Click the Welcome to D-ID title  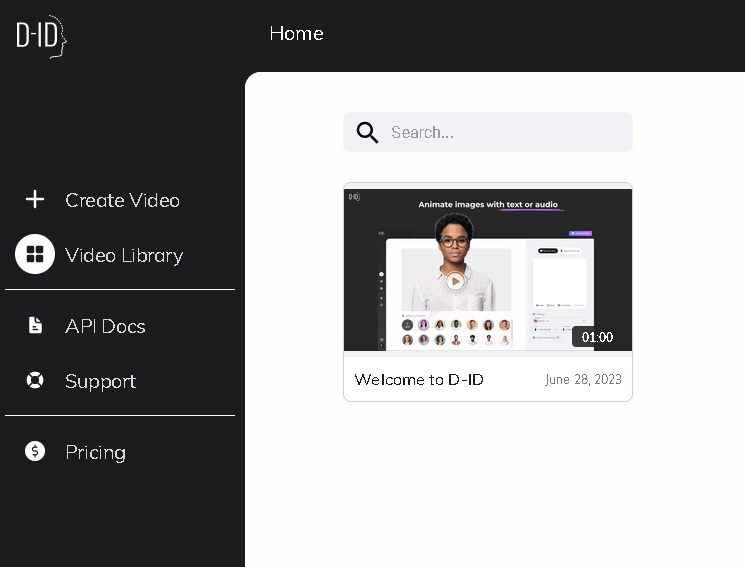pos(419,379)
